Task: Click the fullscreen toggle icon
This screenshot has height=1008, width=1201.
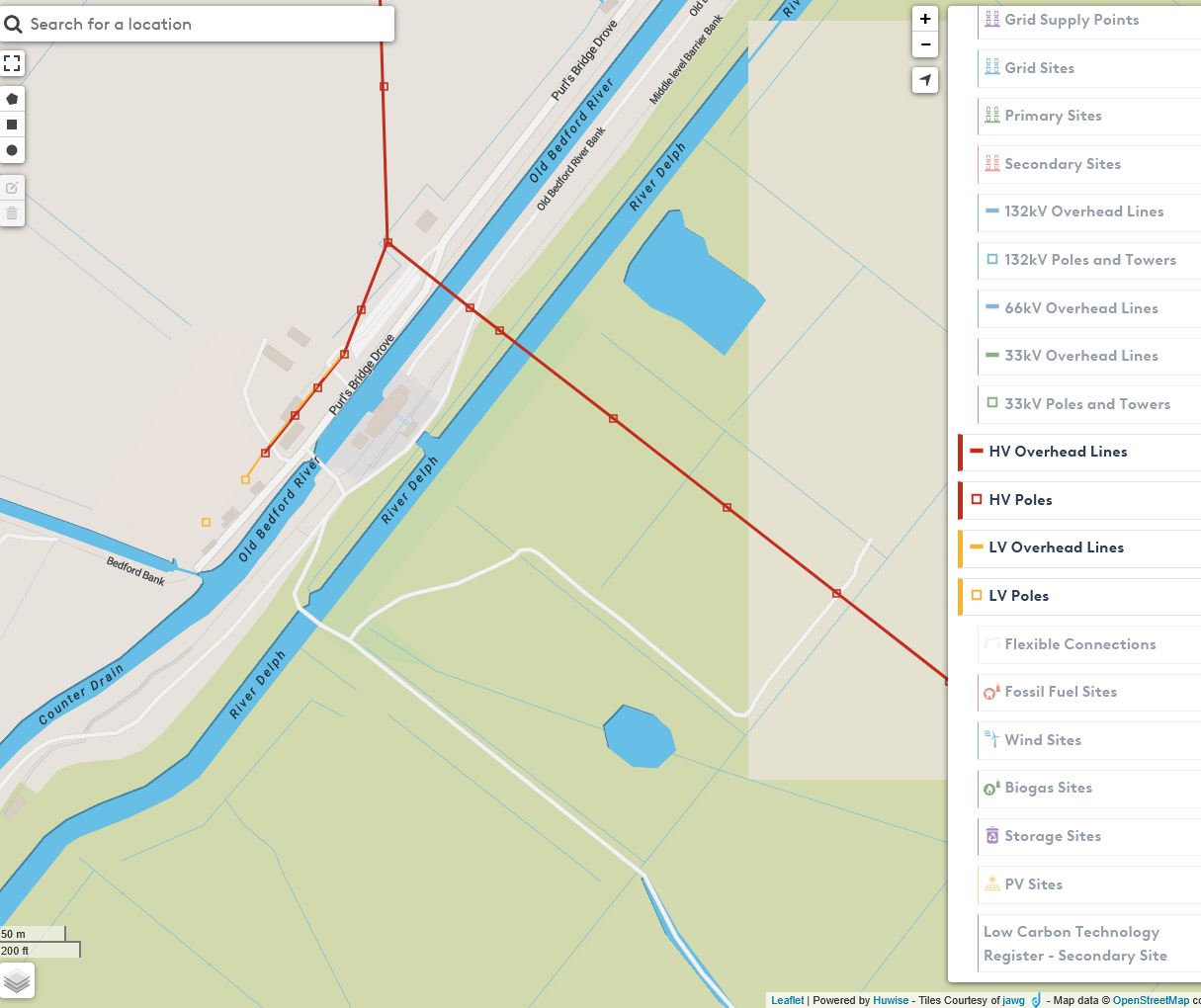Action: pos(12,63)
